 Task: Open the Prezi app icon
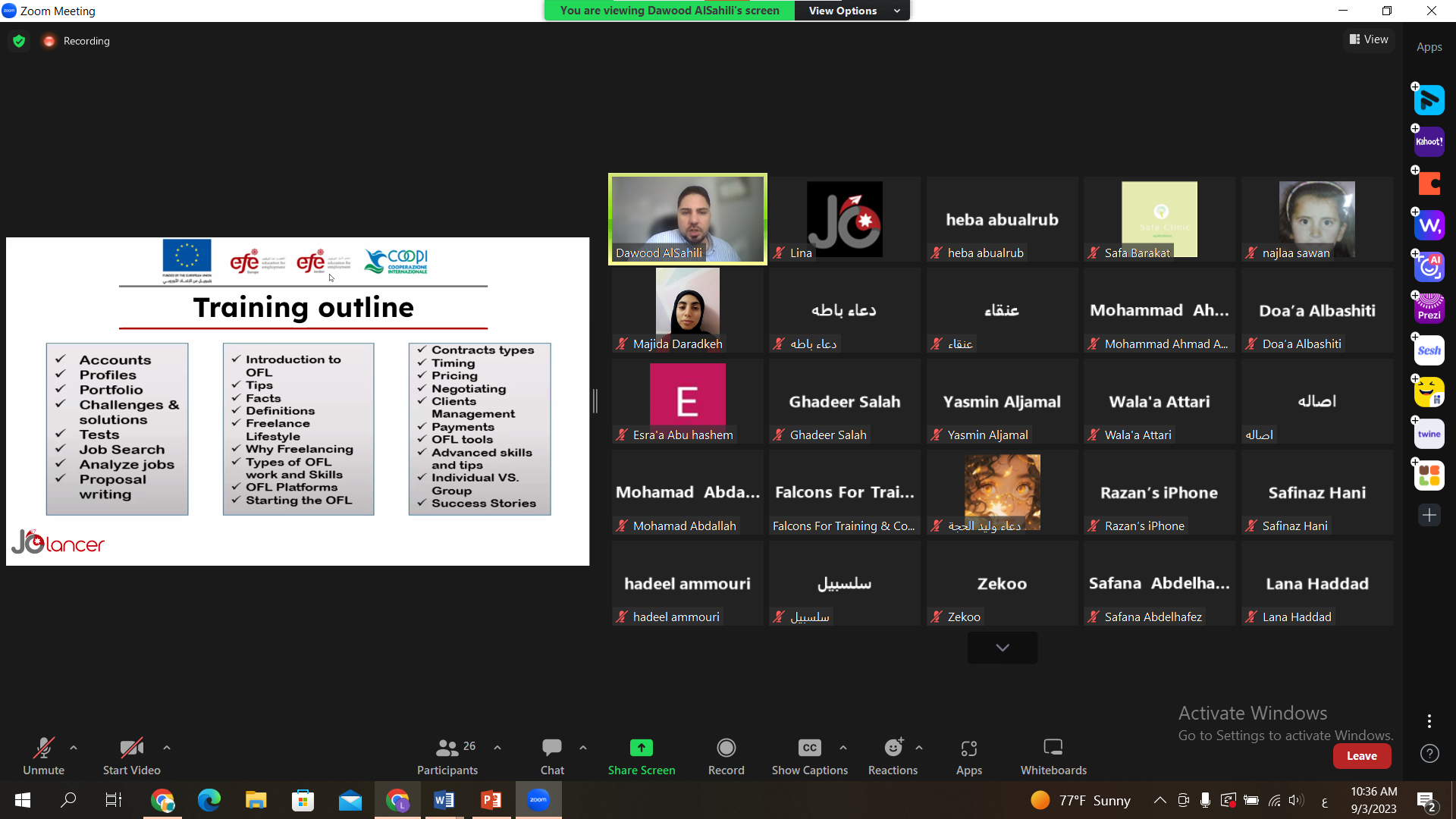[1429, 309]
